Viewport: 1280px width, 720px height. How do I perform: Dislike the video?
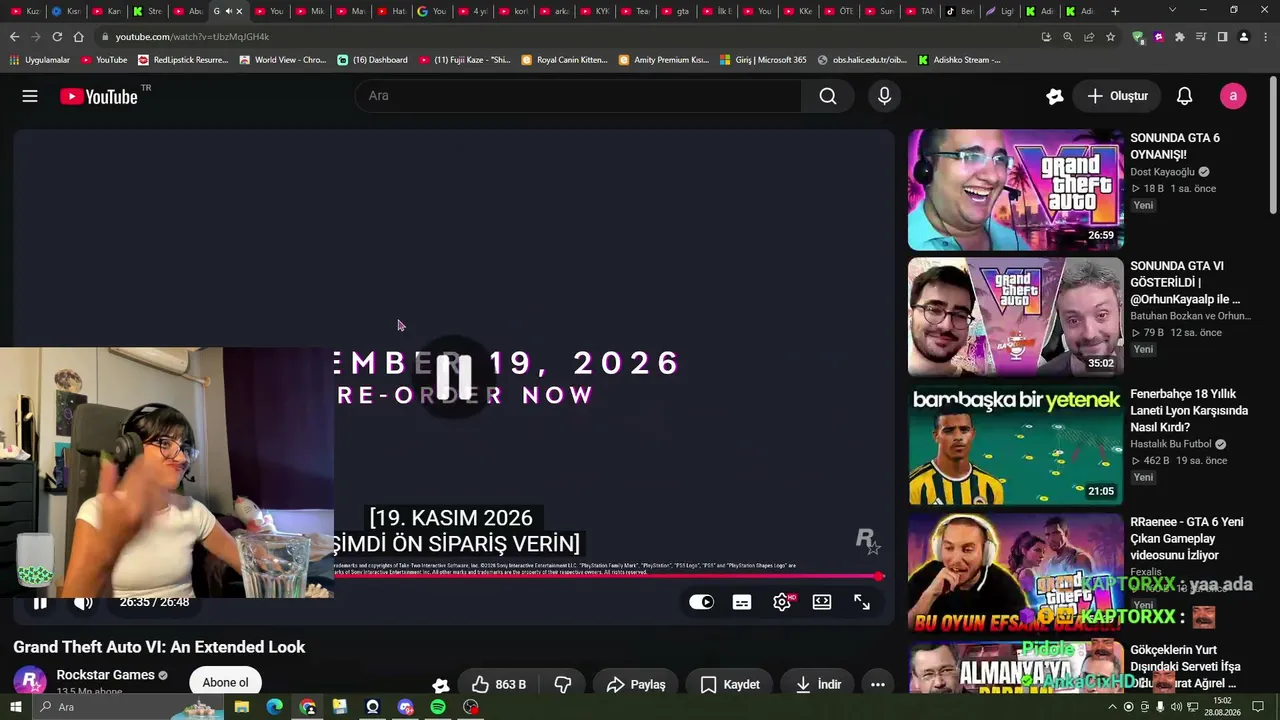563,684
